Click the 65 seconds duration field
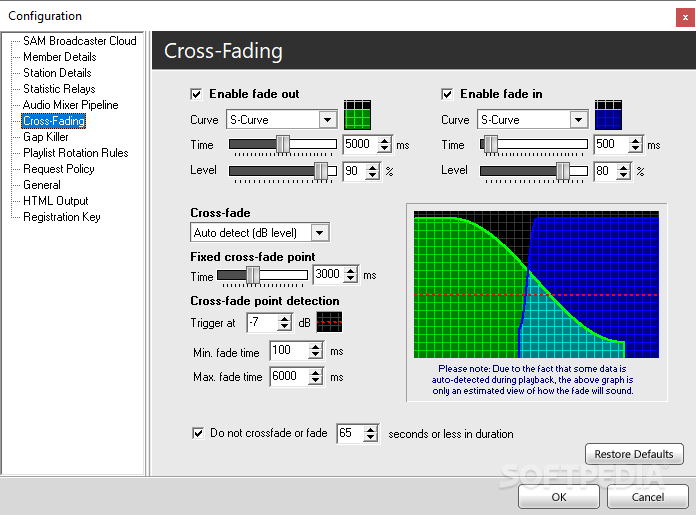 point(350,433)
